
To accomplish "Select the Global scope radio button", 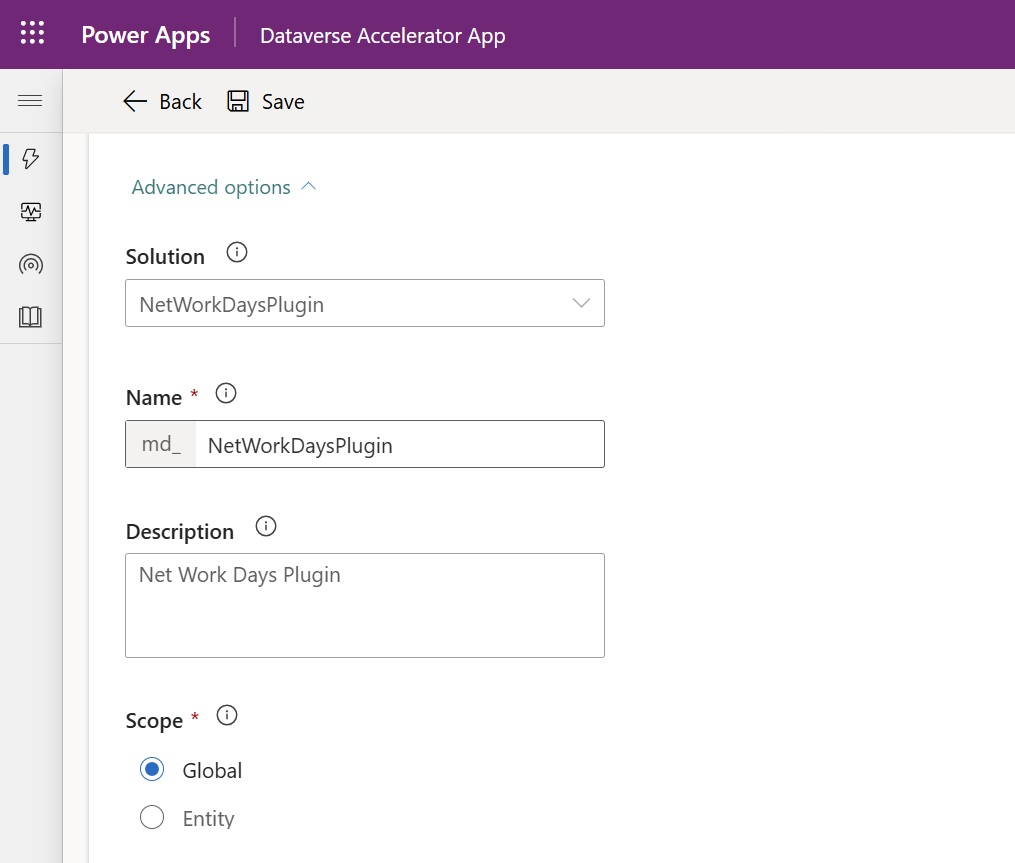I will (152, 769).
